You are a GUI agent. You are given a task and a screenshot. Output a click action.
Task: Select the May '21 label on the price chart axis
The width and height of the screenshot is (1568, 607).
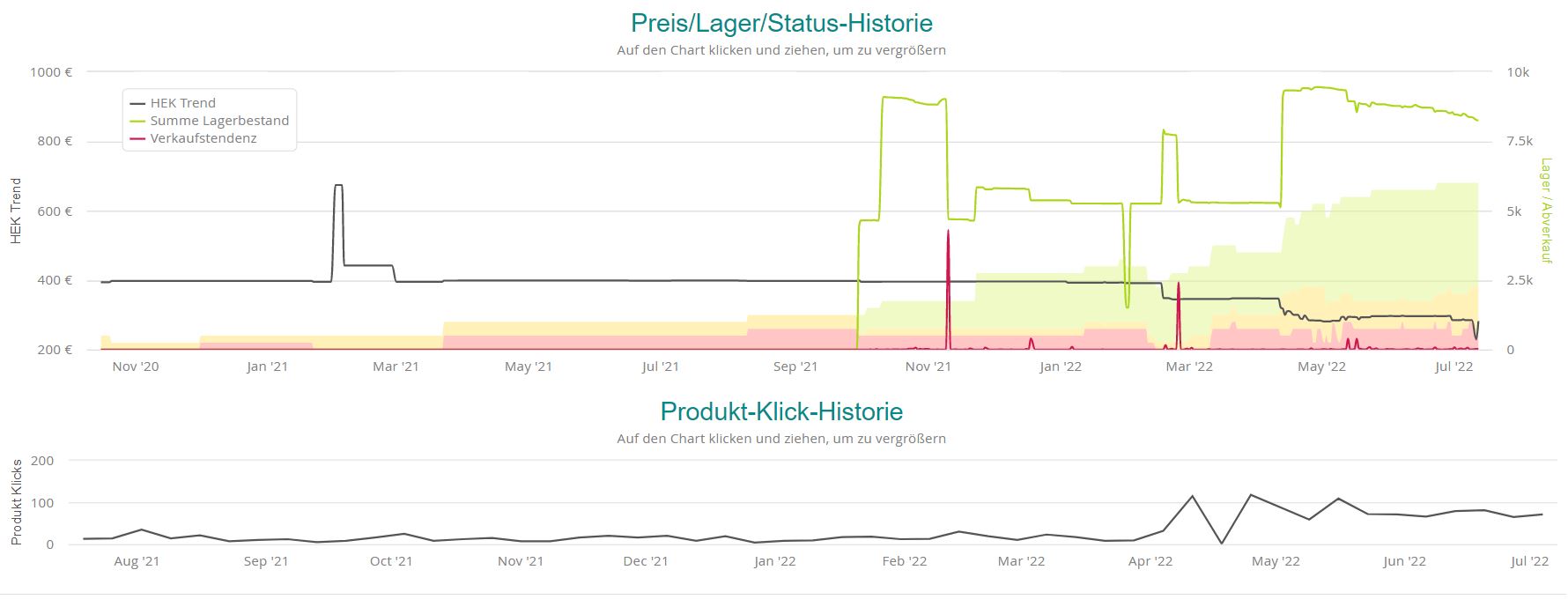(x=529, y=366)
